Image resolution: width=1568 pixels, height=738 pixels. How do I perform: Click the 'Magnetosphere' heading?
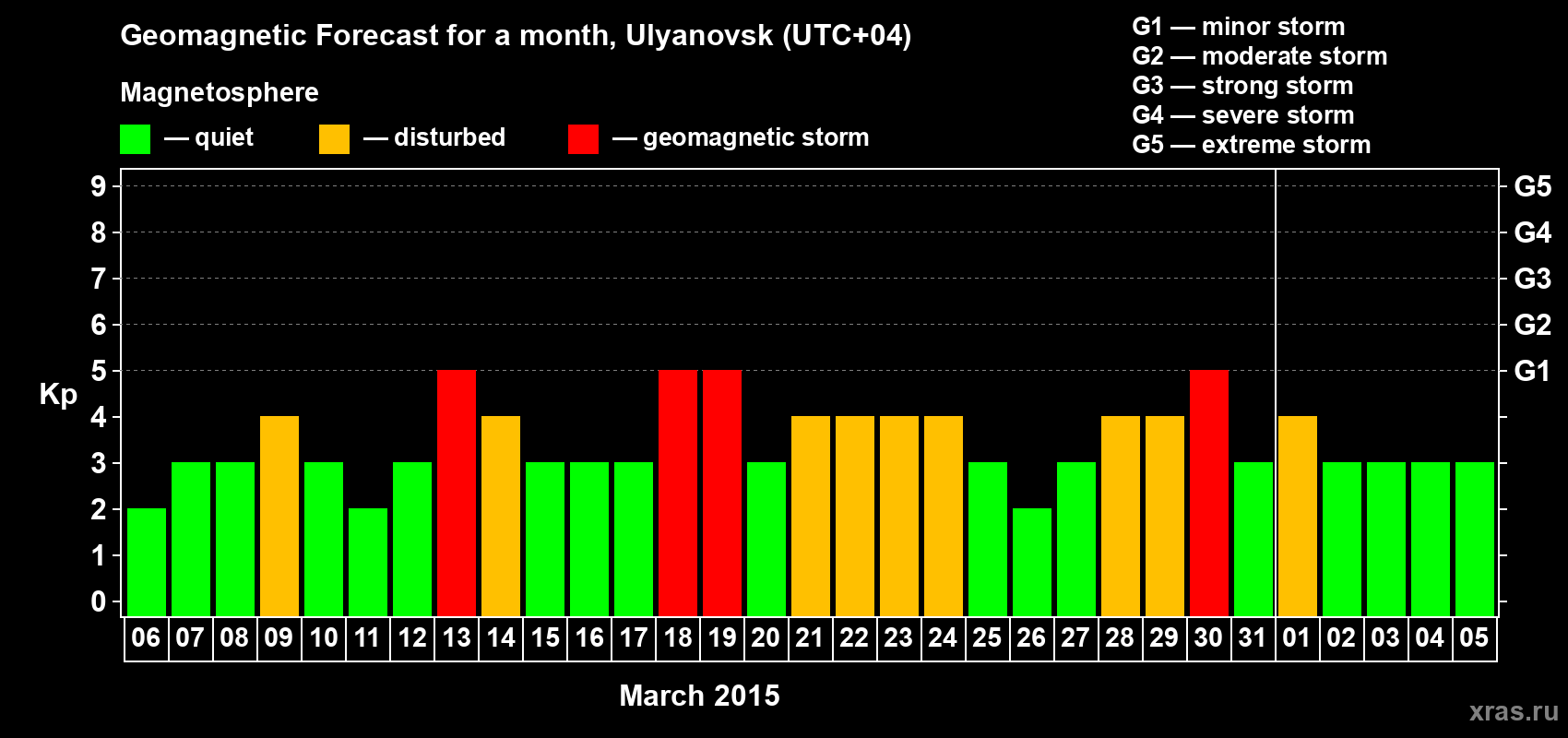point(220,92)
